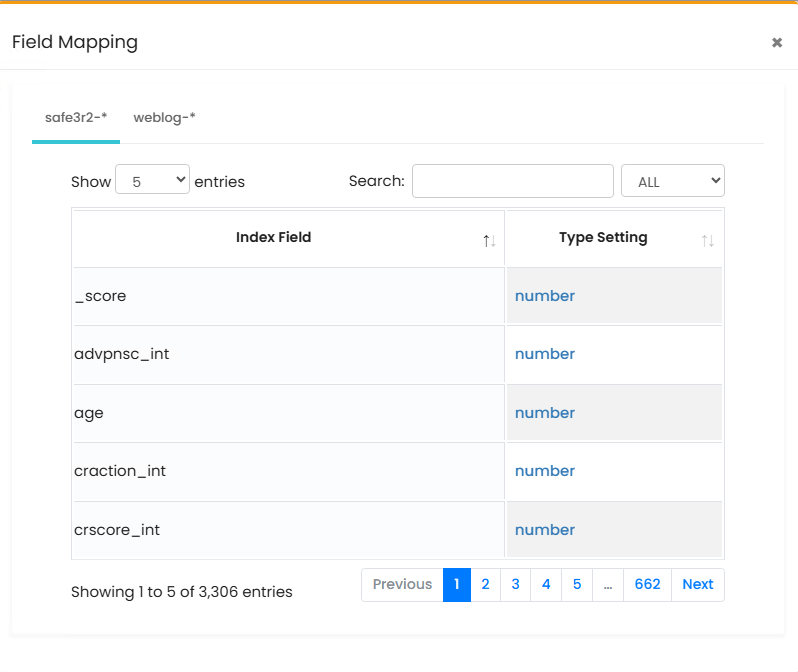The image size is (798, 672).
Task: Select the age index field cell
Action: click(x=289, y=413)
